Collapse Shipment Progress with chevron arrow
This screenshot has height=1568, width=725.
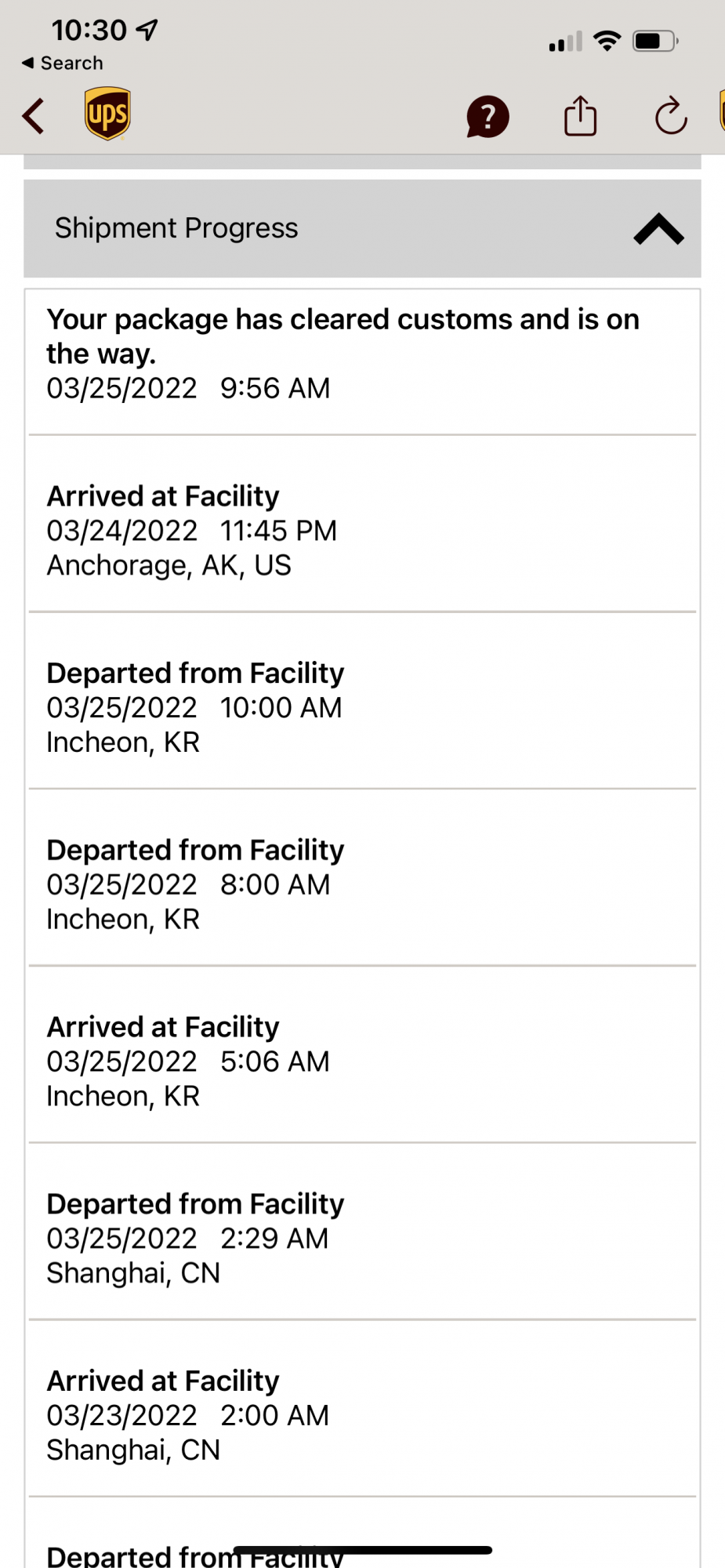(658, 229)
